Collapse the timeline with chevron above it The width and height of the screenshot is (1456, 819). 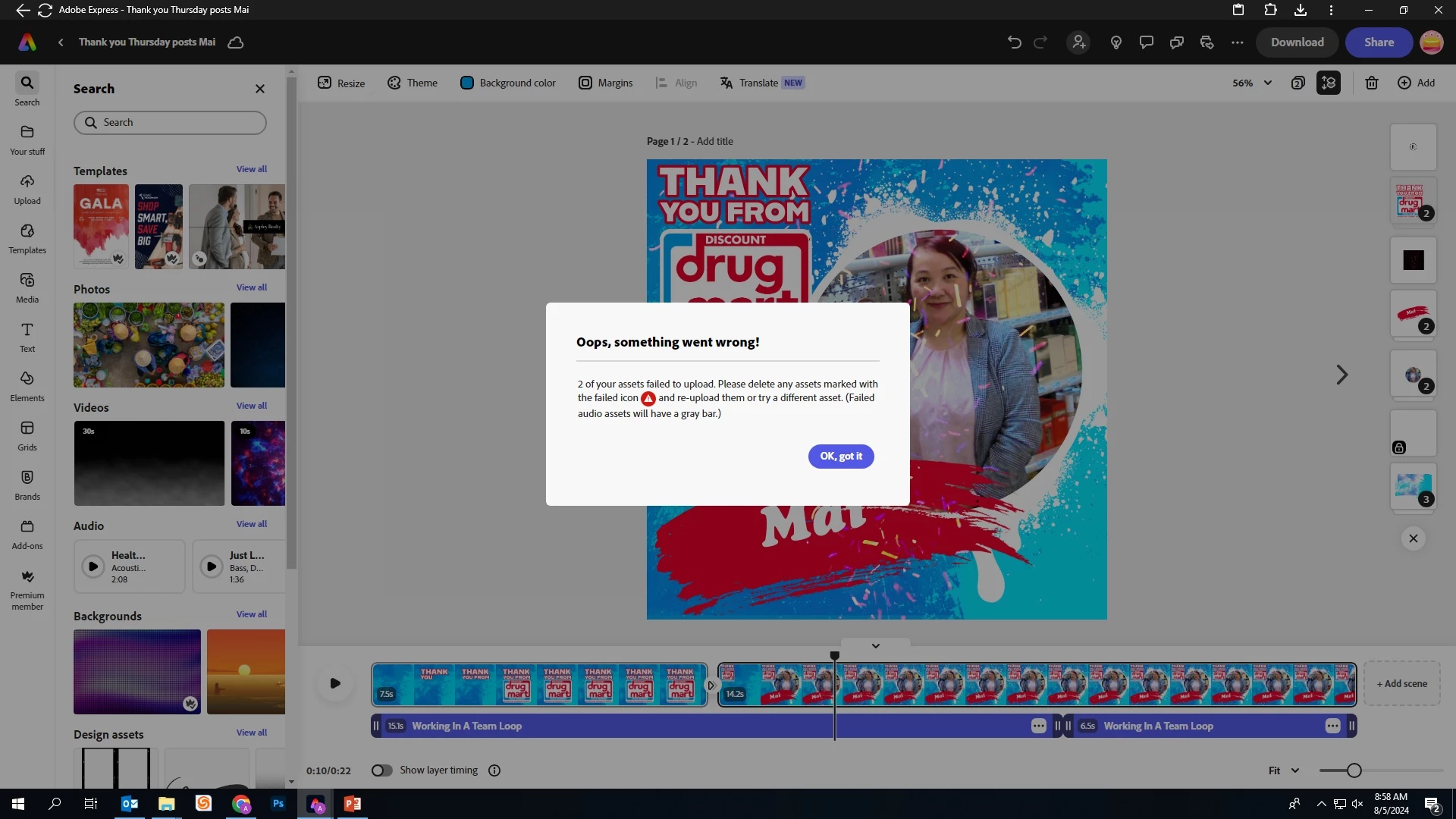875,646
